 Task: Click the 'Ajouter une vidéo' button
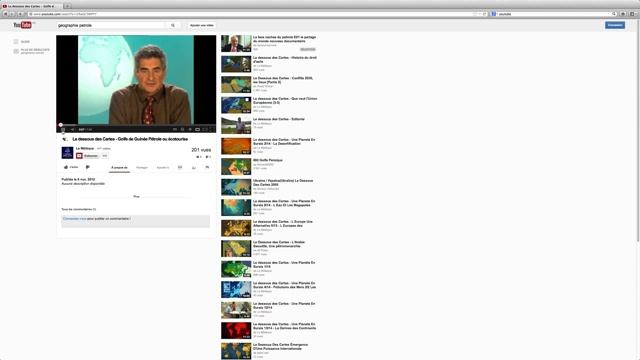pos(202,25)
